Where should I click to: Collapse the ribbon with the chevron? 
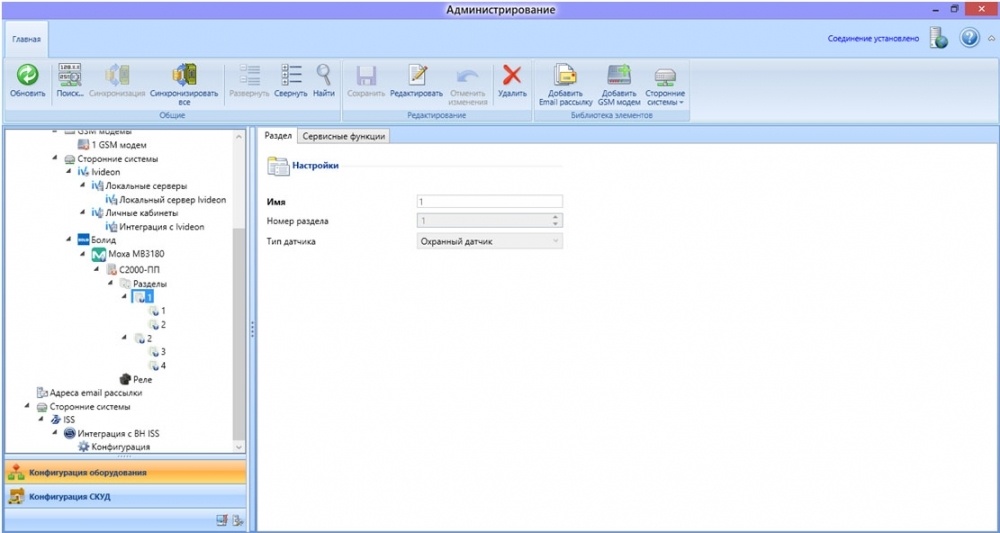(991, 38)
